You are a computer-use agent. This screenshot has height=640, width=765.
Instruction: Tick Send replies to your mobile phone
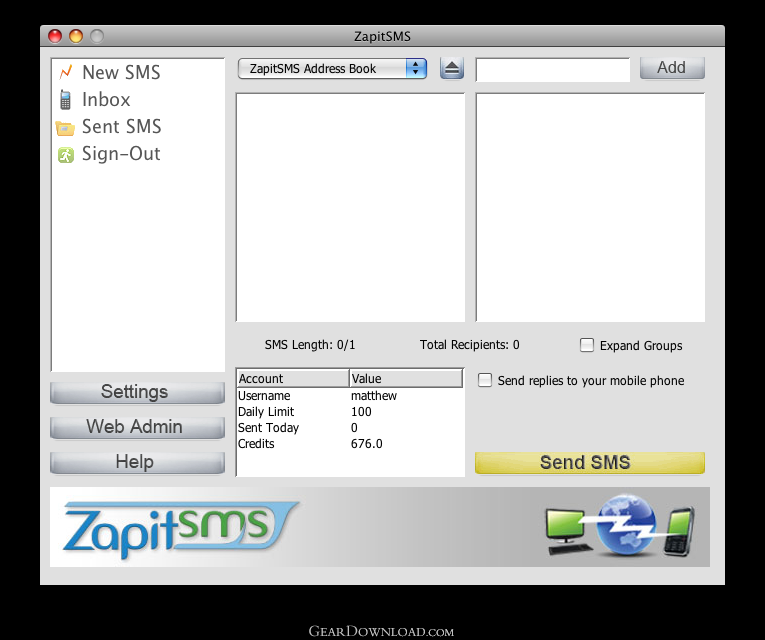(485, 380)
